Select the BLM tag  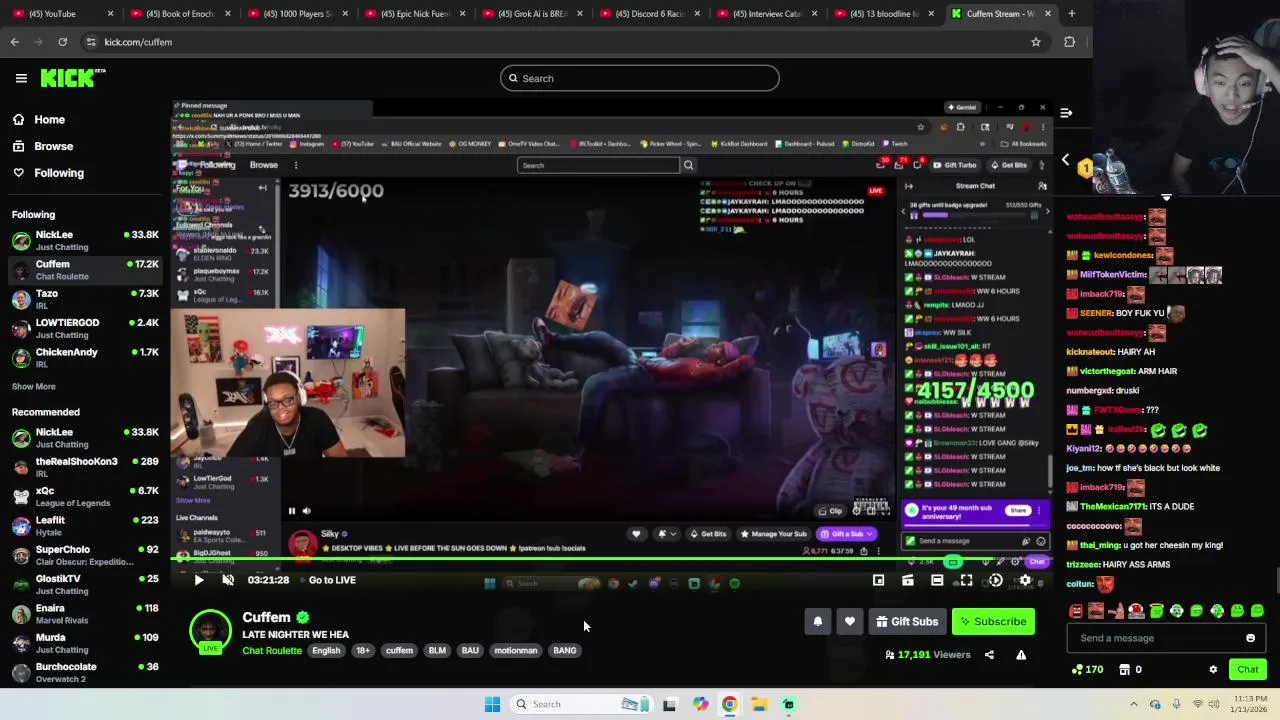click(x=437, y=650)
